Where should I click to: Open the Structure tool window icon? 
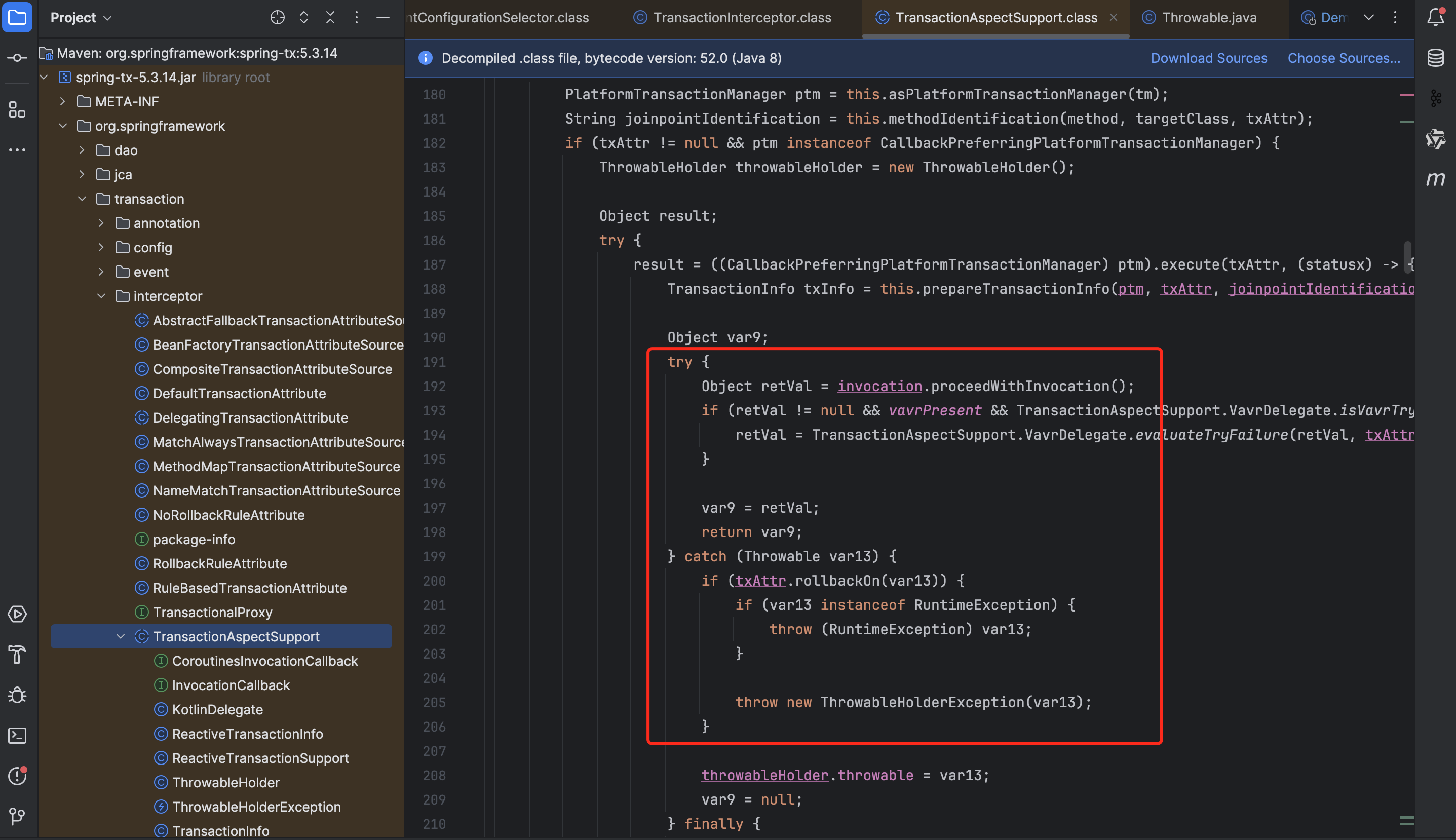[x=17, y=109]
